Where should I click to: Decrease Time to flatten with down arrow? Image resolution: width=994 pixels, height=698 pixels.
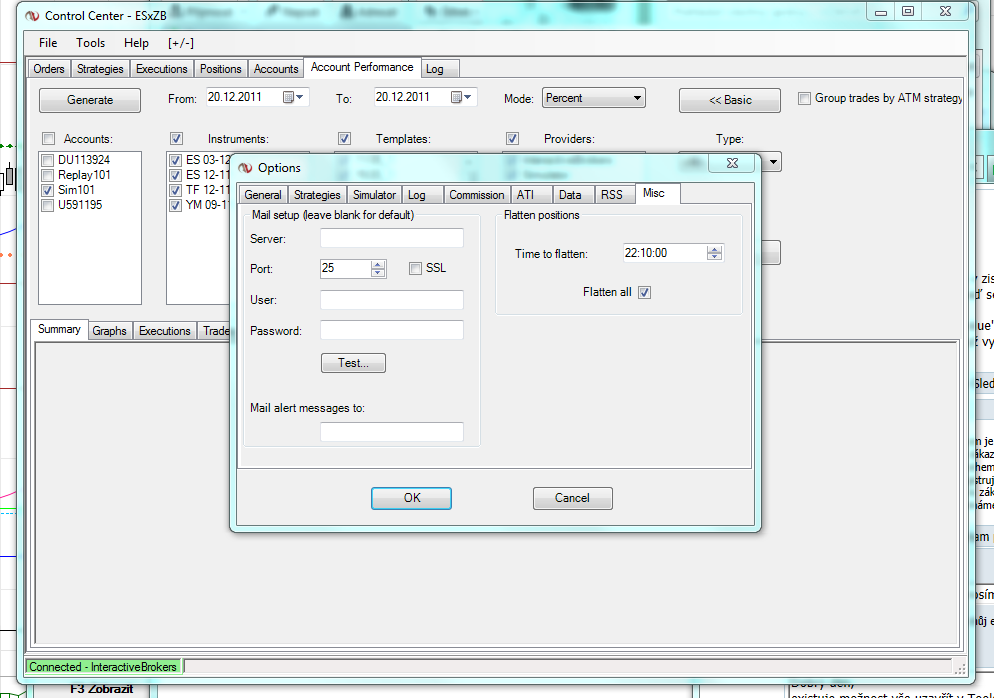coord(714,257)
